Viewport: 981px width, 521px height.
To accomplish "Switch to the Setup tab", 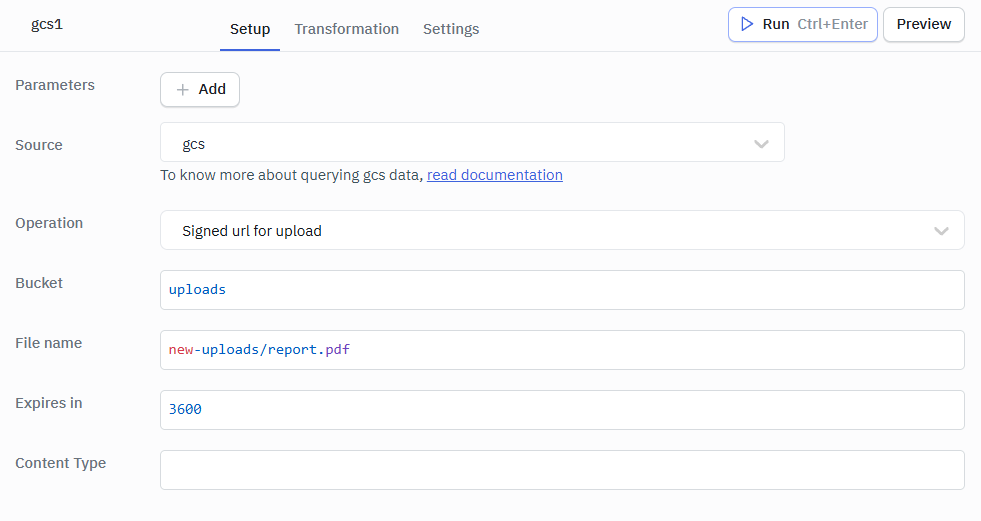I will click(x=250, y=29).
